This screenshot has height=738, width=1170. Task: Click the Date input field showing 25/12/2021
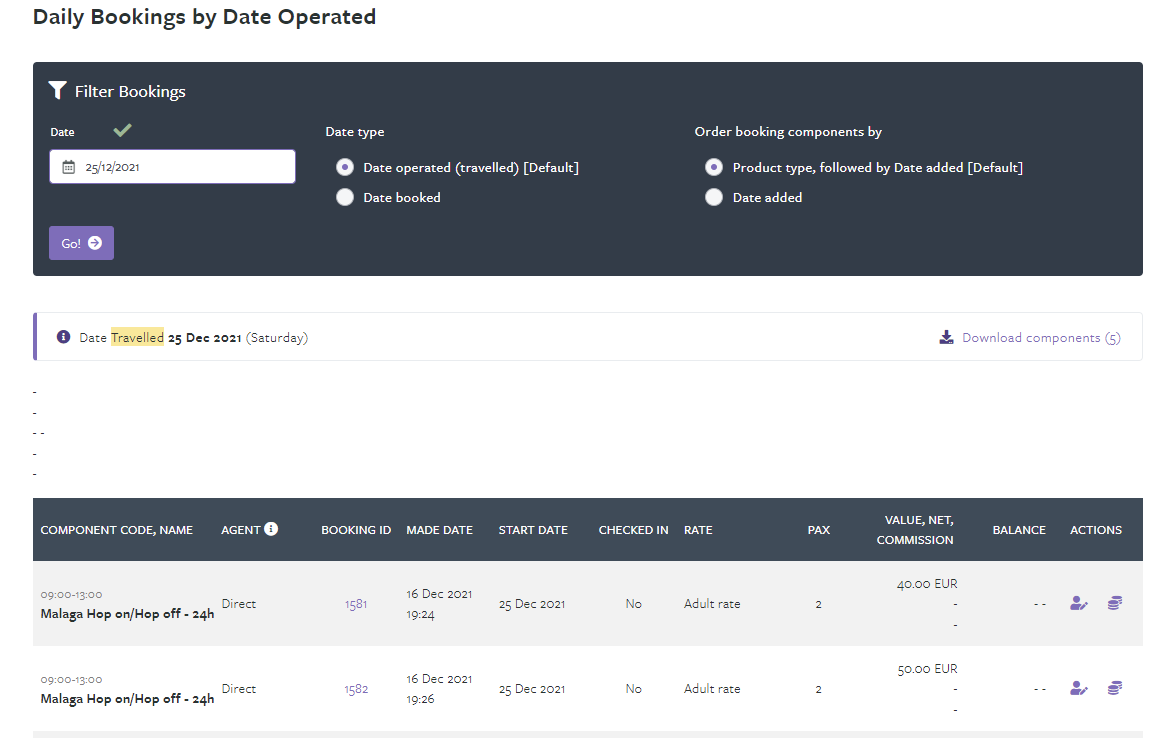(172, 167)
